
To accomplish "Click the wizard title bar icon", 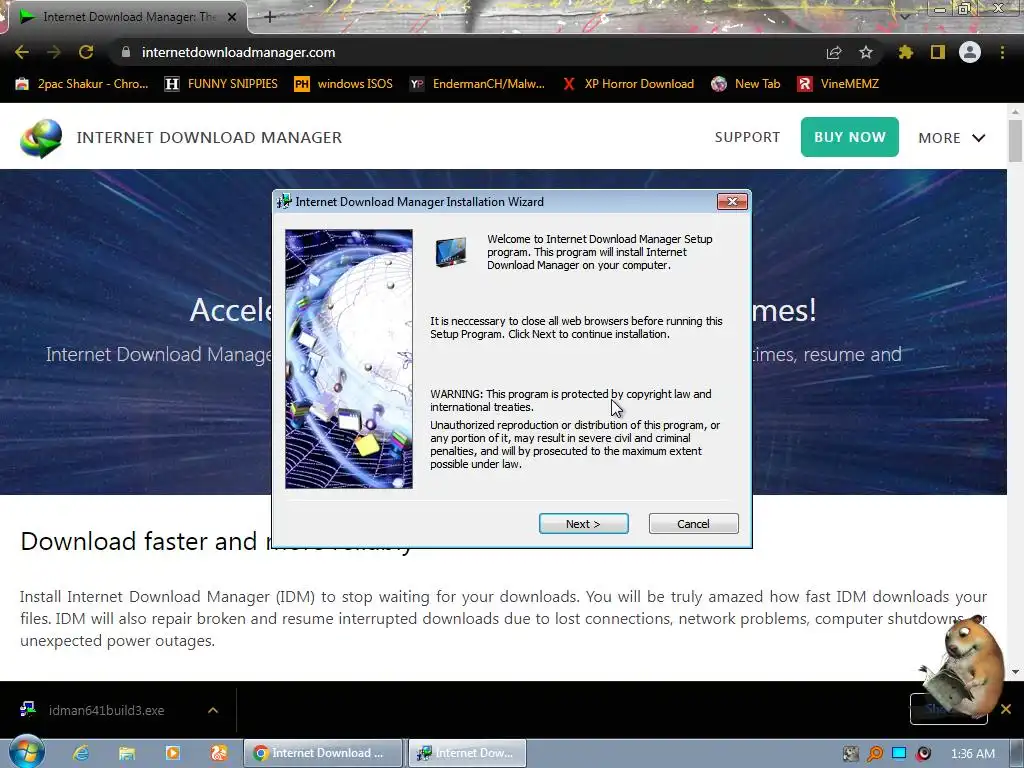I will coord(284,202).
